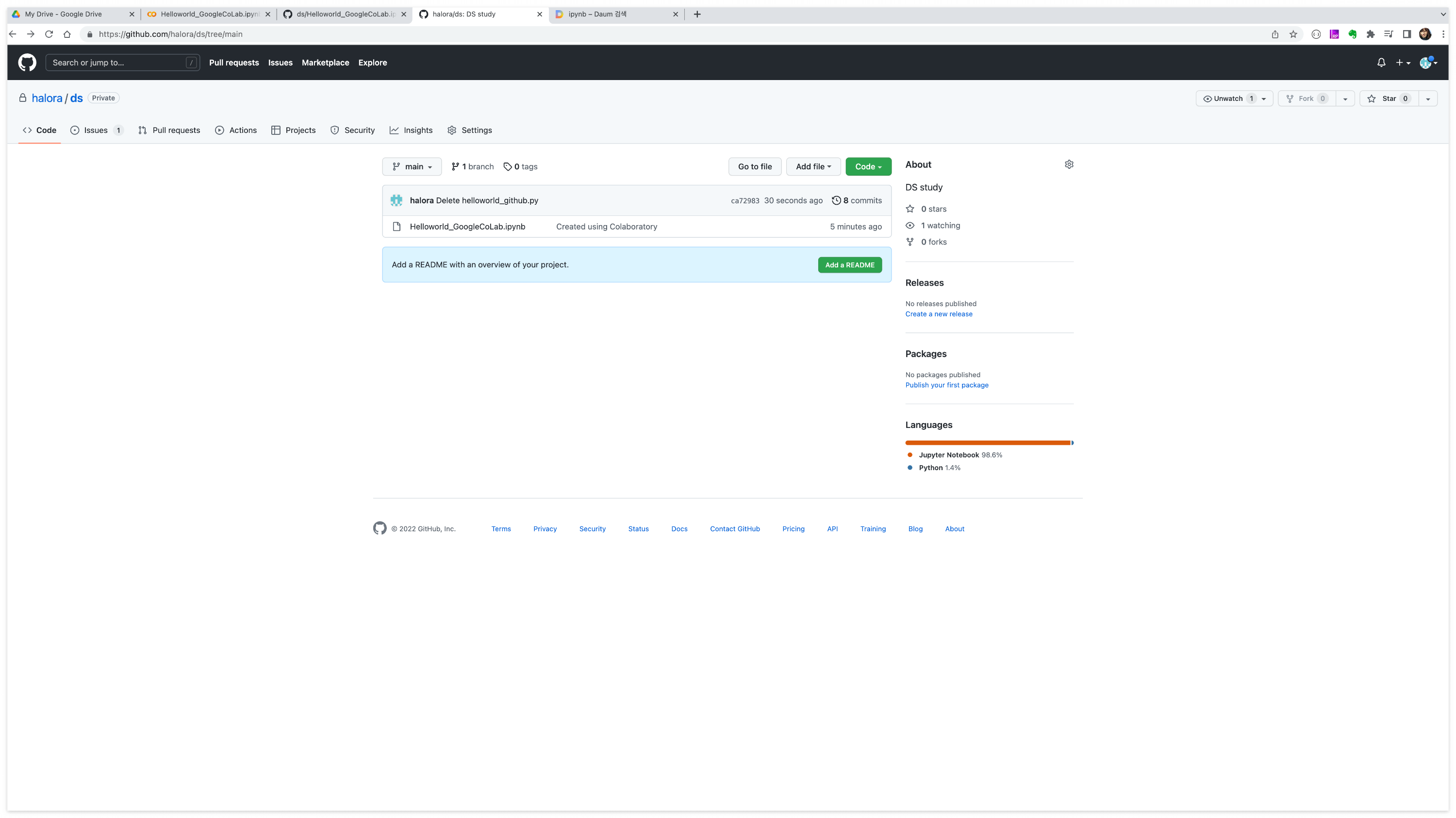The height and width of the screenshot is (818, 1456).
Task: Click the browser address bar URL
Action: tap(170, 34)
